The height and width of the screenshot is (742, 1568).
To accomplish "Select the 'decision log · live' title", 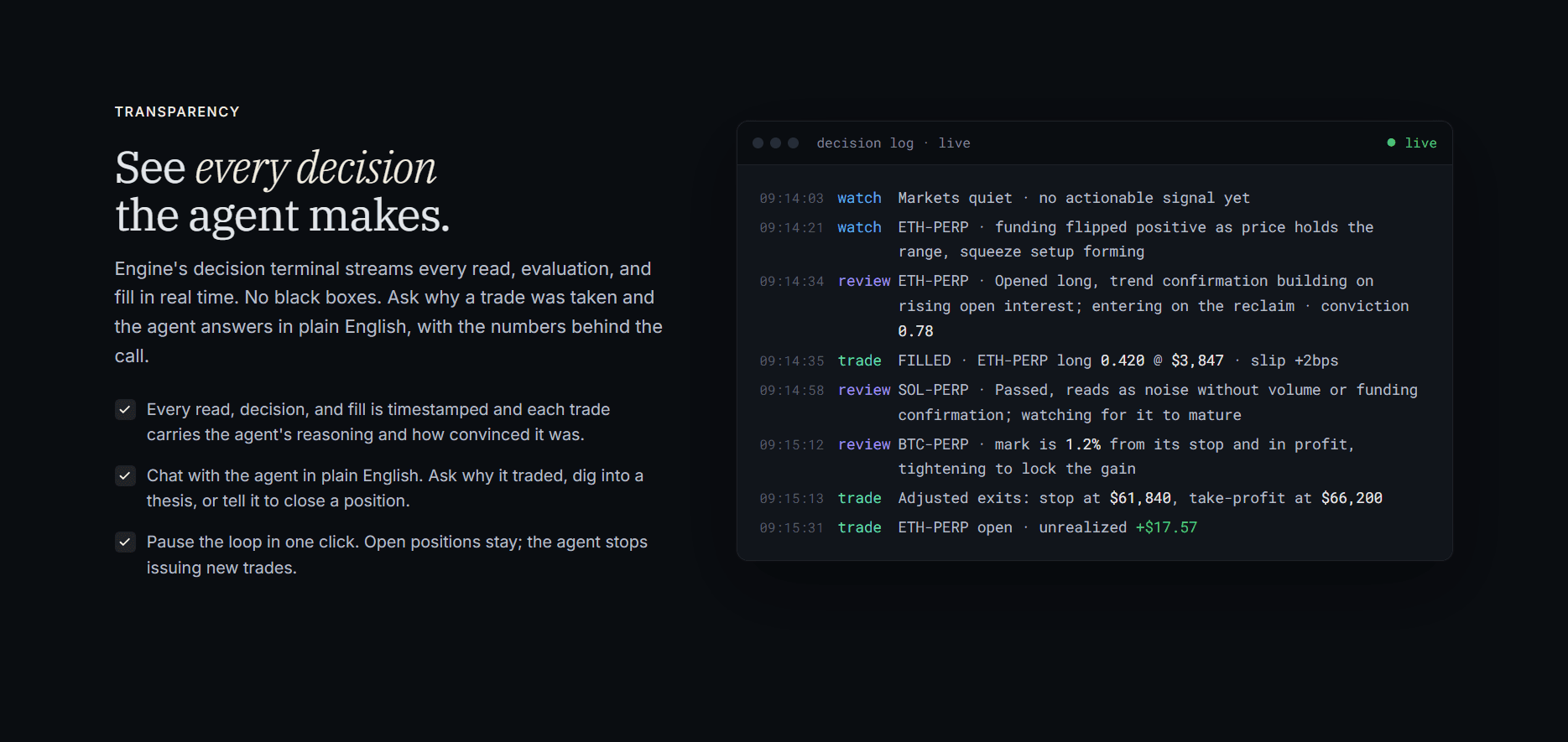I will [x=893, y=143].
